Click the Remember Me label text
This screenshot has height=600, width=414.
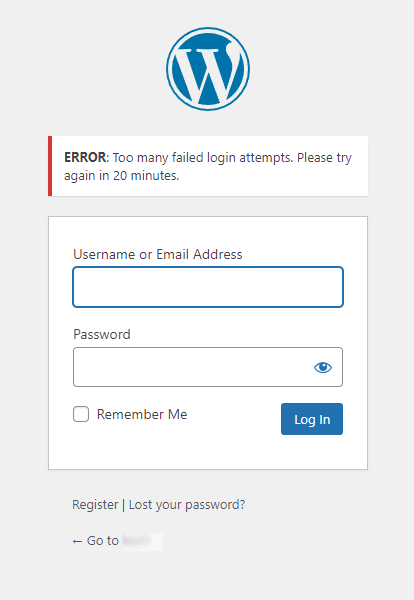(x=142, y=414)
